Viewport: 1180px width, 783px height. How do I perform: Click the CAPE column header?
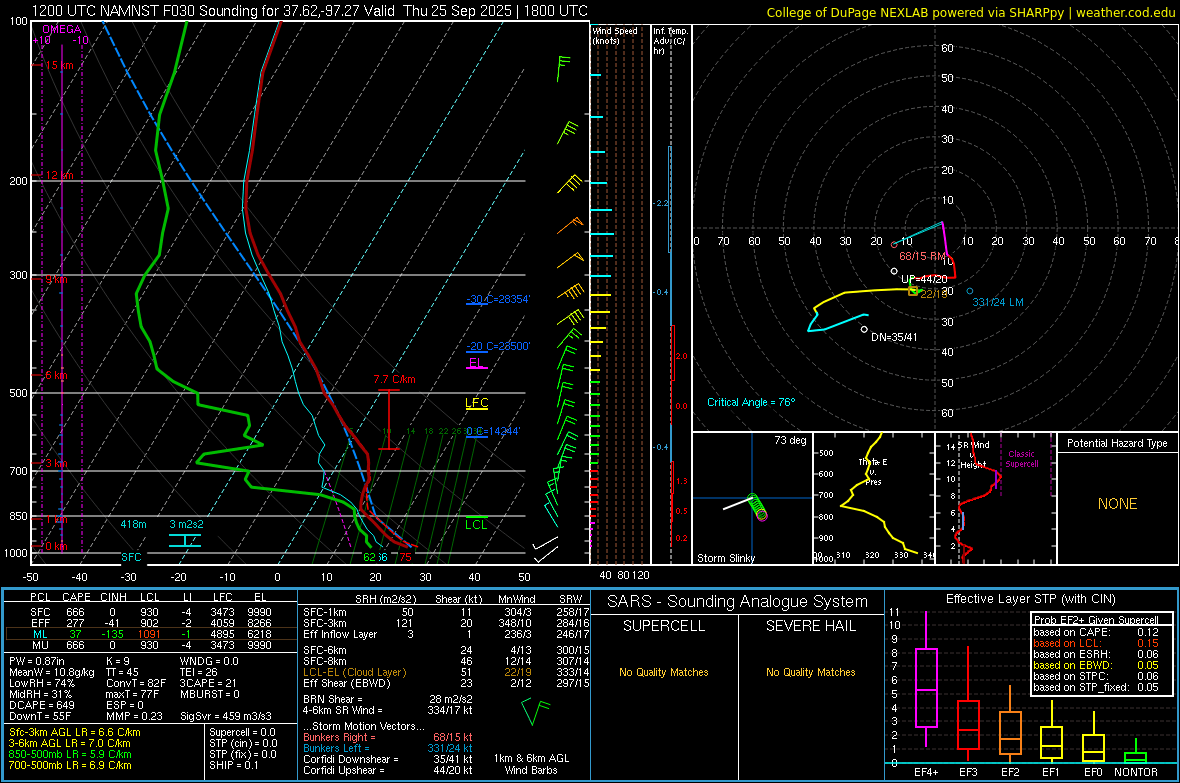tap(76, 597)
